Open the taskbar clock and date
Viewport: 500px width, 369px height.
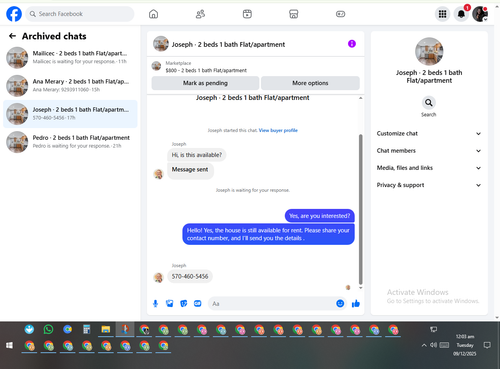465,345
